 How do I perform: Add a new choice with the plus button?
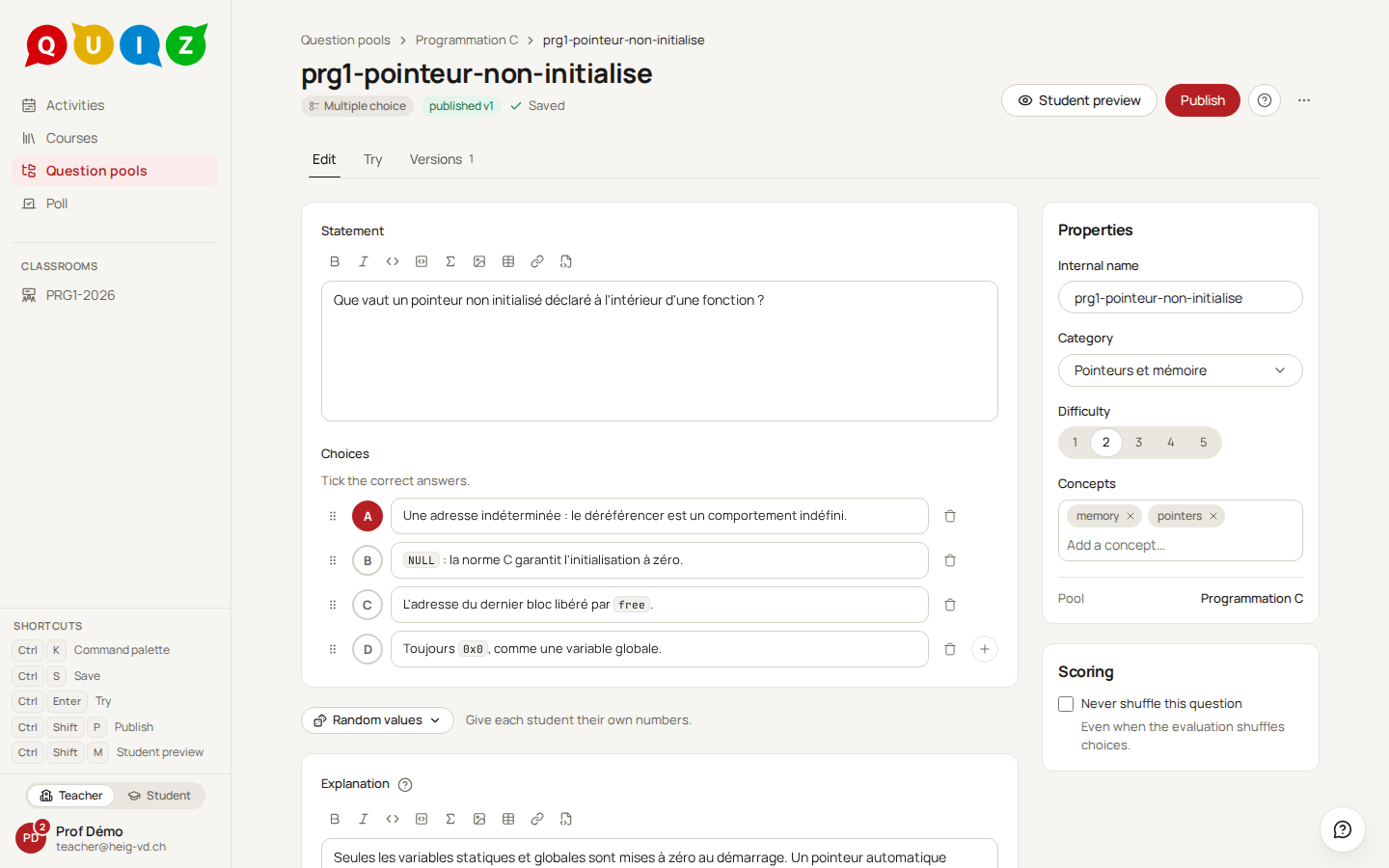pos(985,649)
